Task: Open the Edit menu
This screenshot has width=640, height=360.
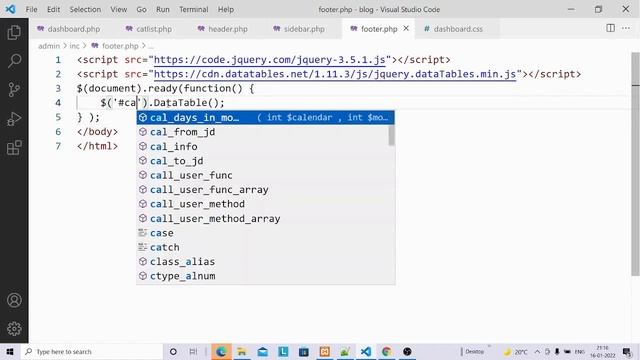Action: tap(53, 9)
